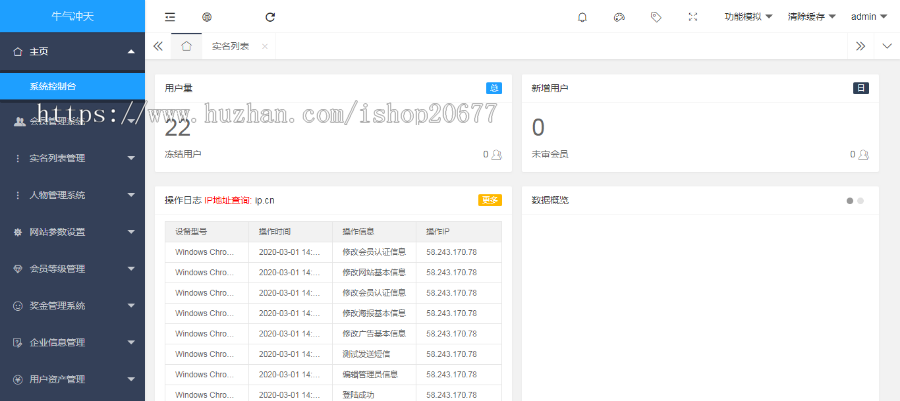Select first 数据概览 carousel dot
Viewport: 900px width, 401px height.
849,201
